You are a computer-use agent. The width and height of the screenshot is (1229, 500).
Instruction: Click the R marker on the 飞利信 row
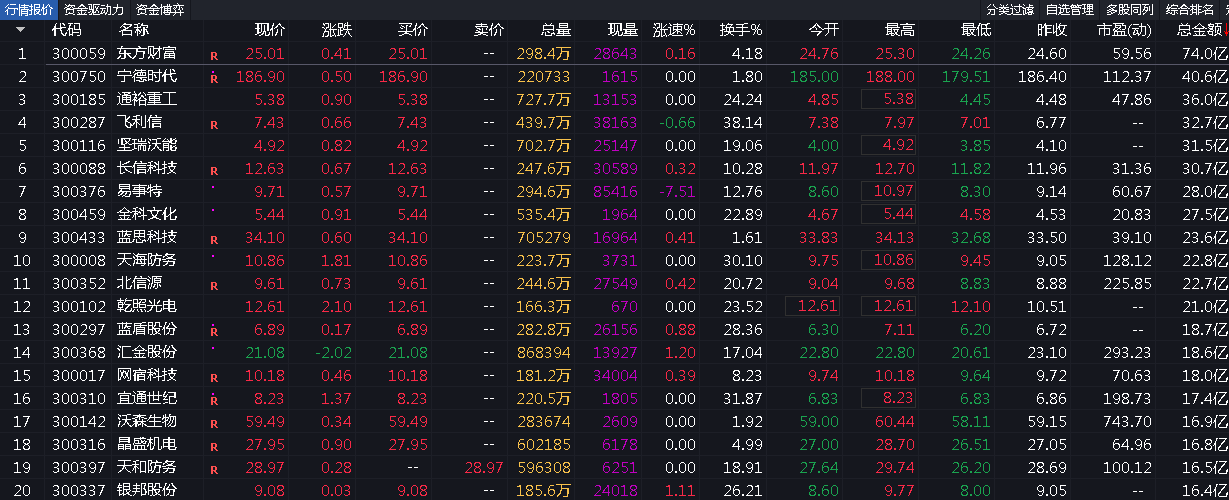(x=213, y=126)
